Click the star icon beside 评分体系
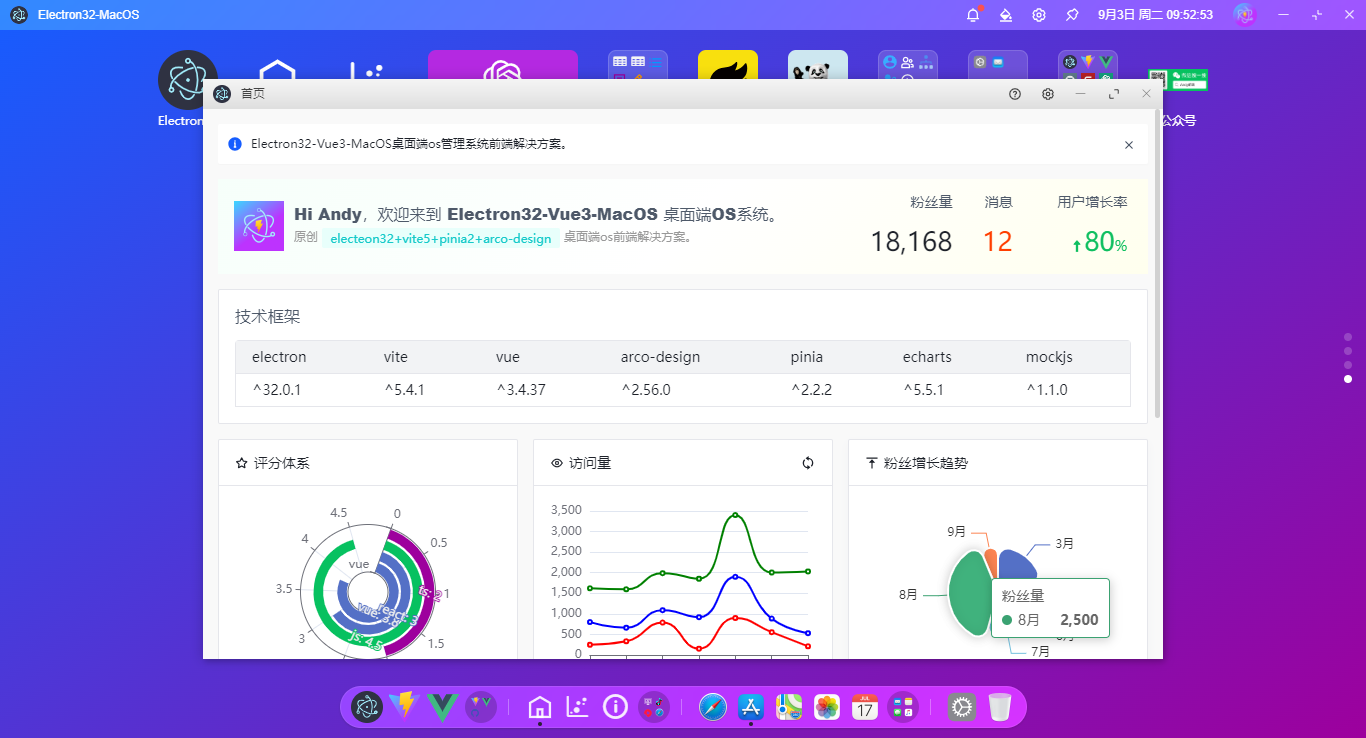 point(240,462)
